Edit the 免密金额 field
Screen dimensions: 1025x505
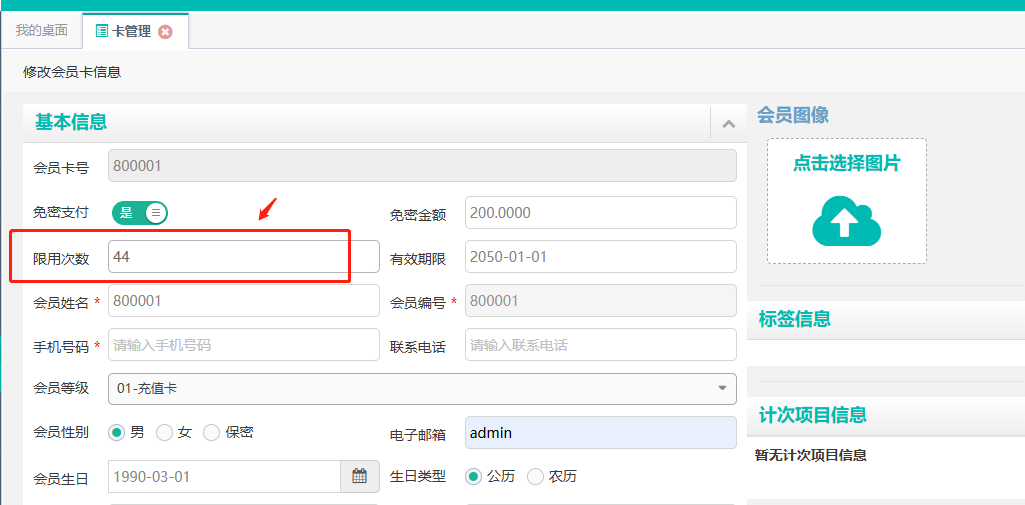(601, 212)
